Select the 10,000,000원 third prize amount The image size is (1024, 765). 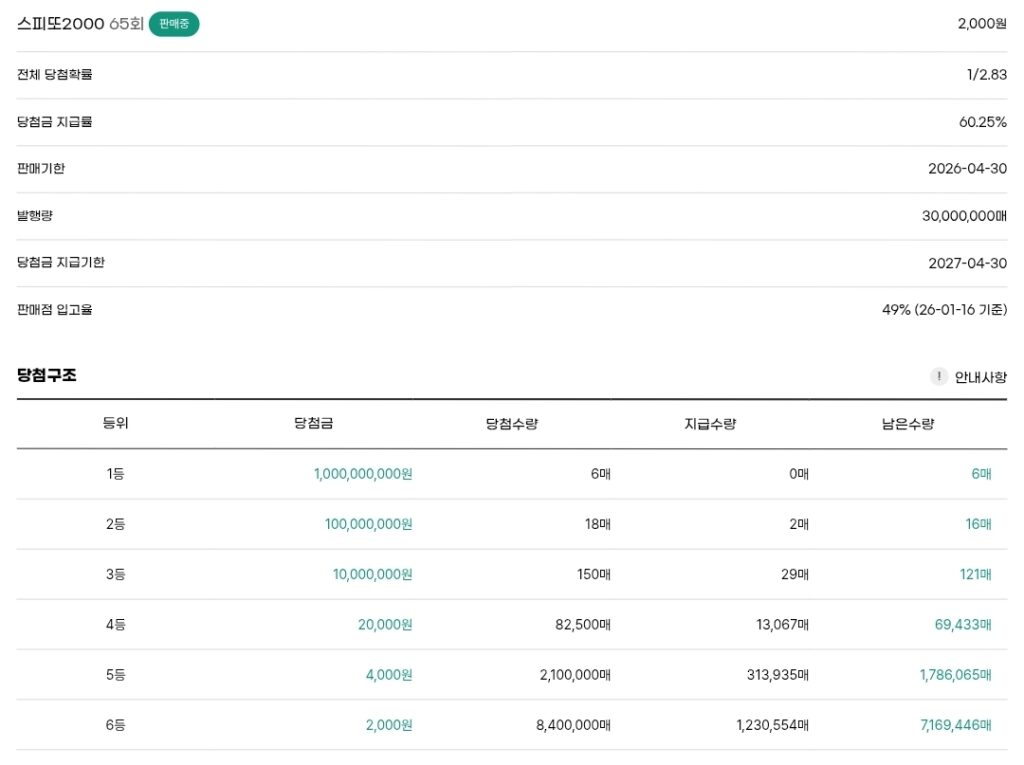[x=372, y=574]
